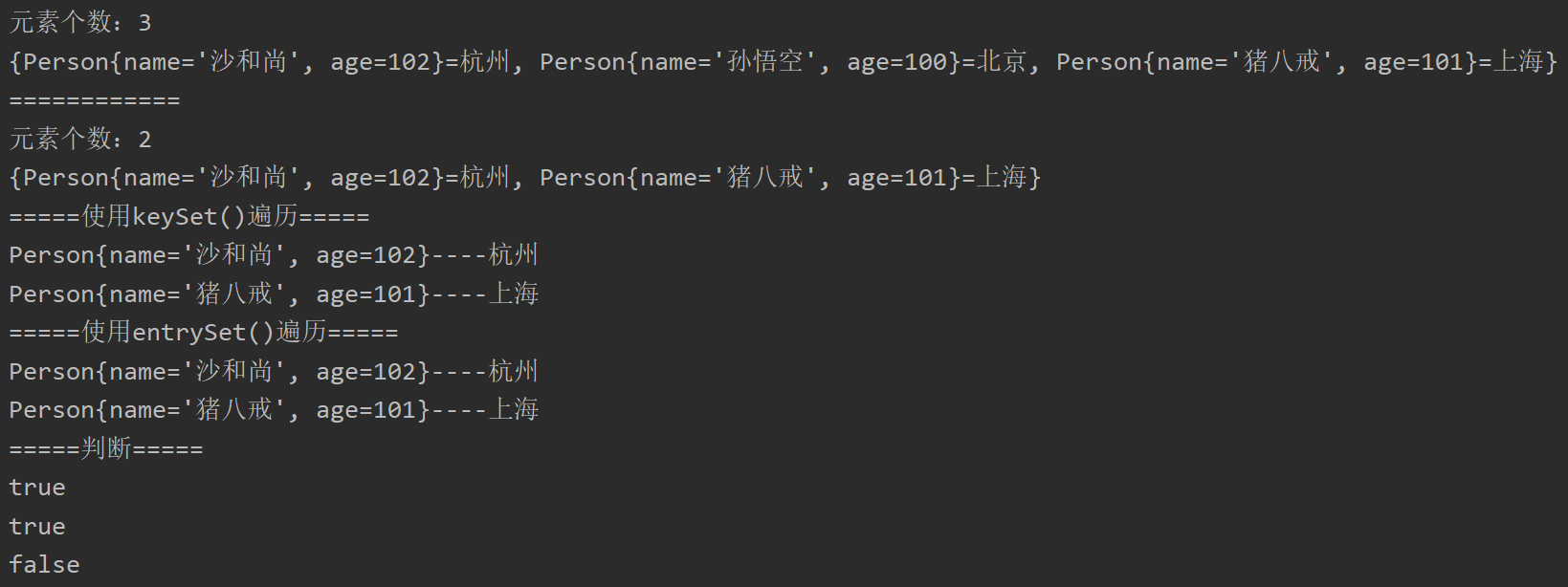
Task: Click the entrySet() traversal header line
Action: 204,333
